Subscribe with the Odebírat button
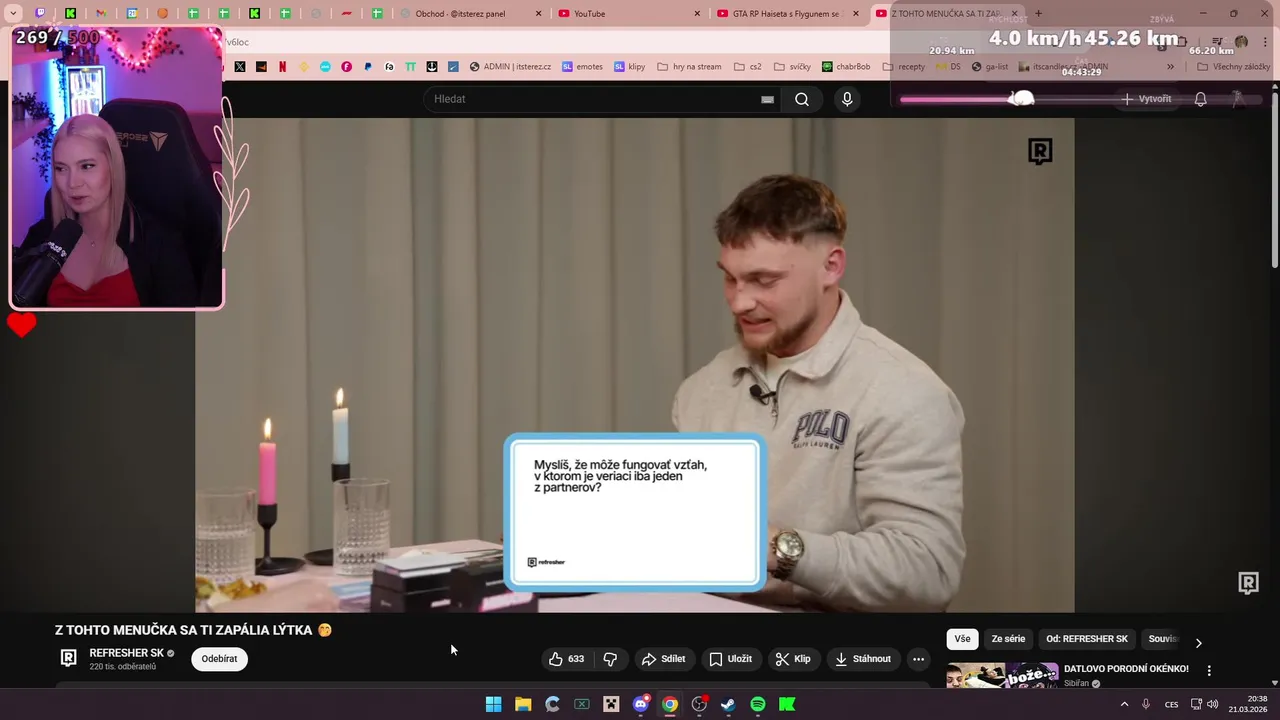This screenshot has width=1280, height=720. pos(219,659)
